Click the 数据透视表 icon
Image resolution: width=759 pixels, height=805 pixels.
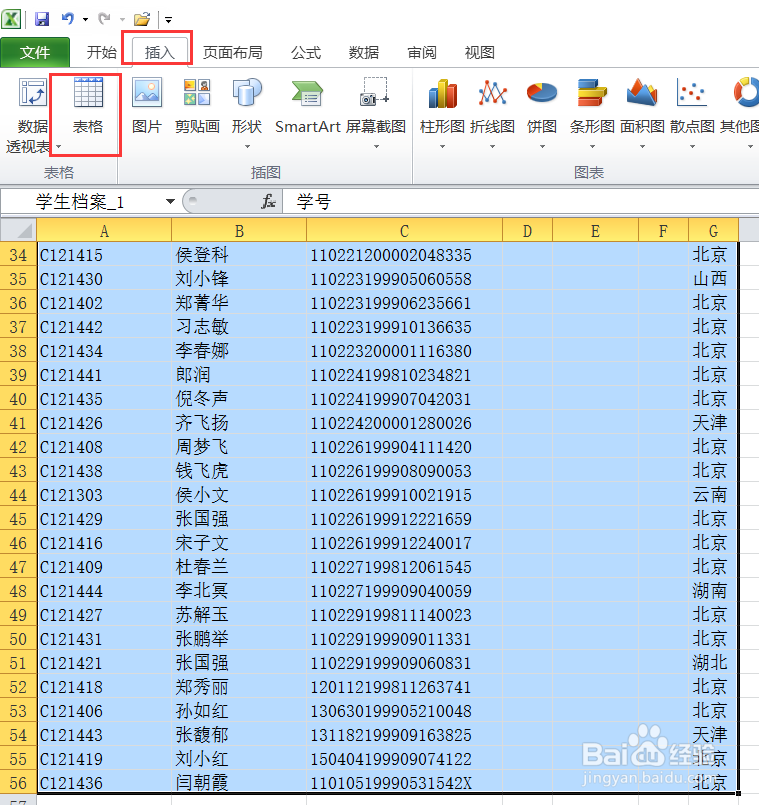pos(33,92)
